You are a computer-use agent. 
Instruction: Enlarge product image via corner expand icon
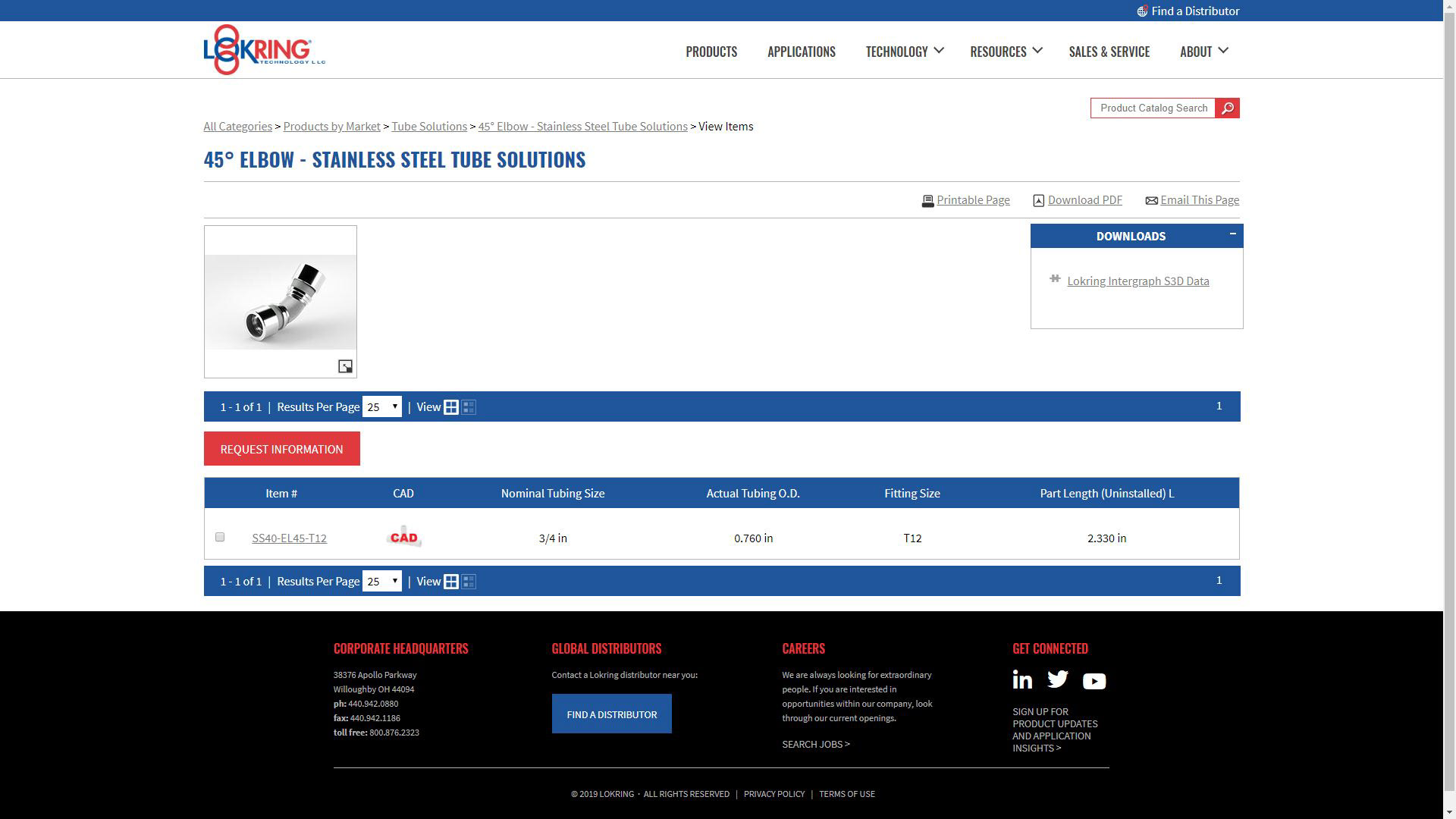coord(345,367)
